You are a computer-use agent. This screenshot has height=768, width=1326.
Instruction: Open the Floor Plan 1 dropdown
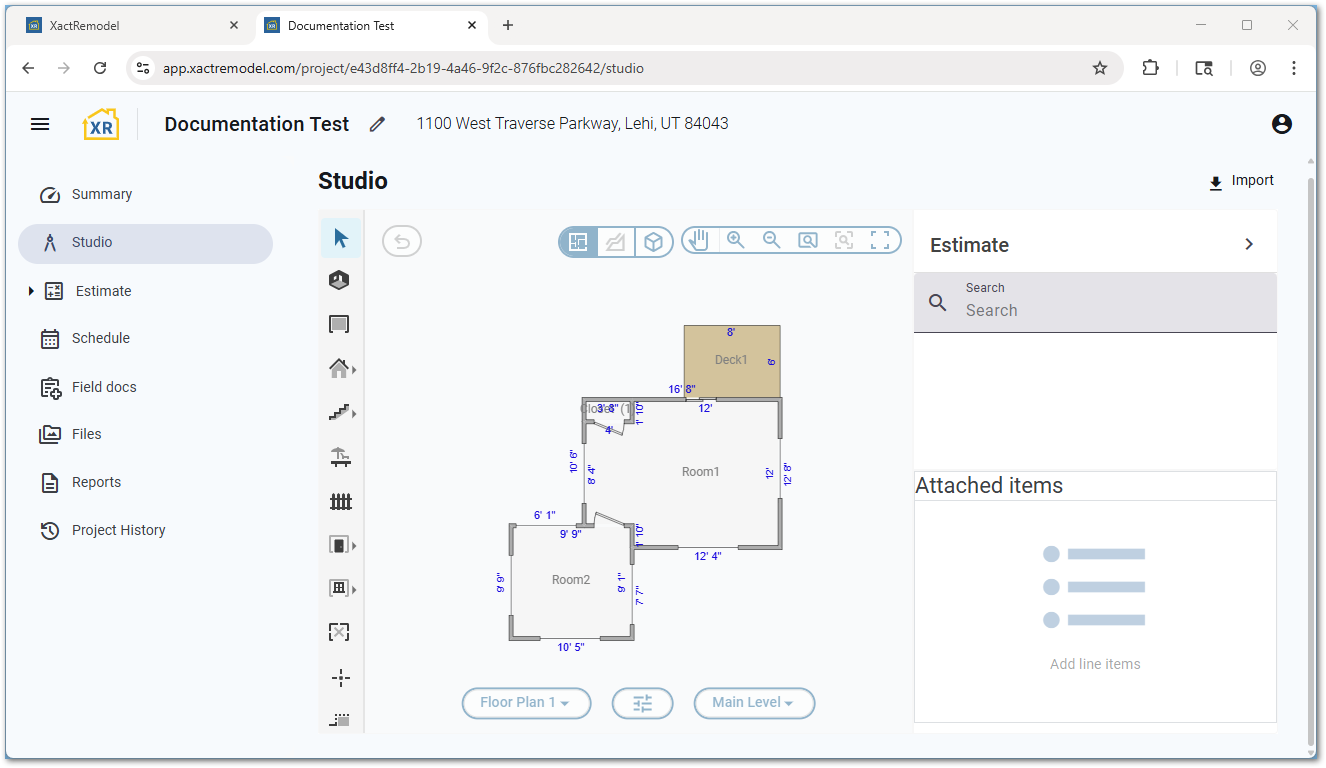(x=525, y=703)
